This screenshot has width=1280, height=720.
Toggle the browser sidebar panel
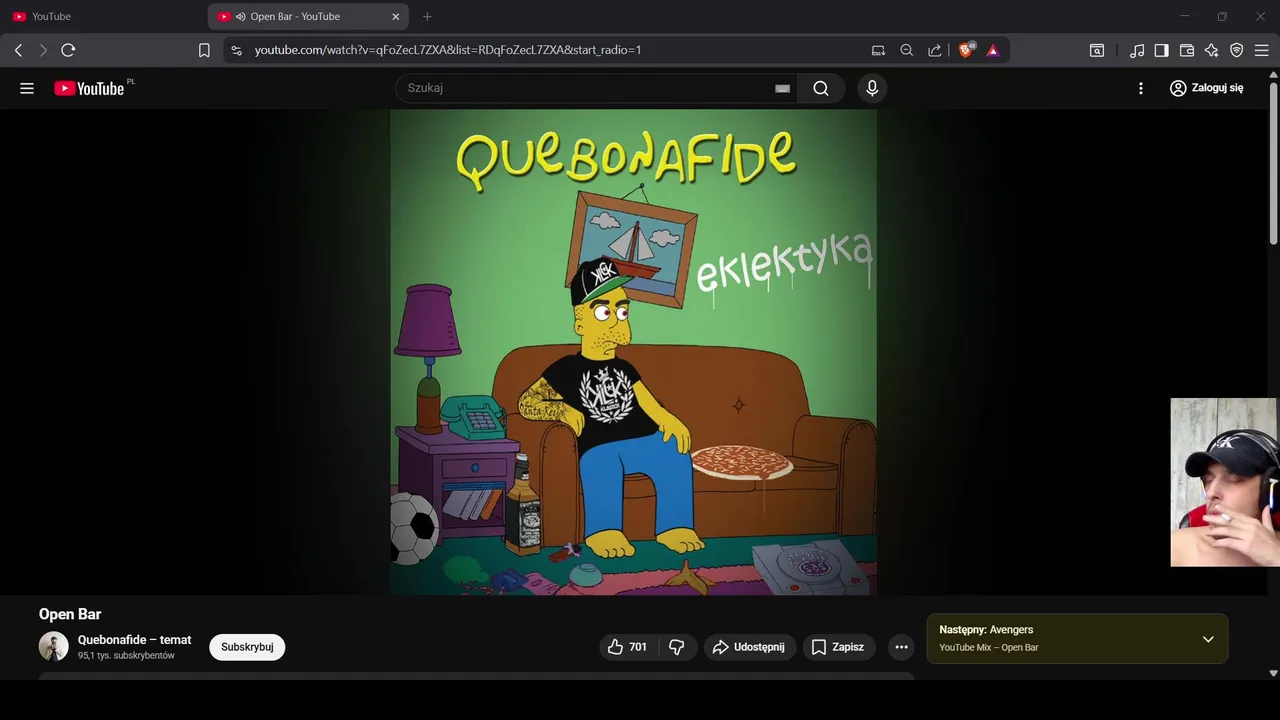(x=1161, y=50)
